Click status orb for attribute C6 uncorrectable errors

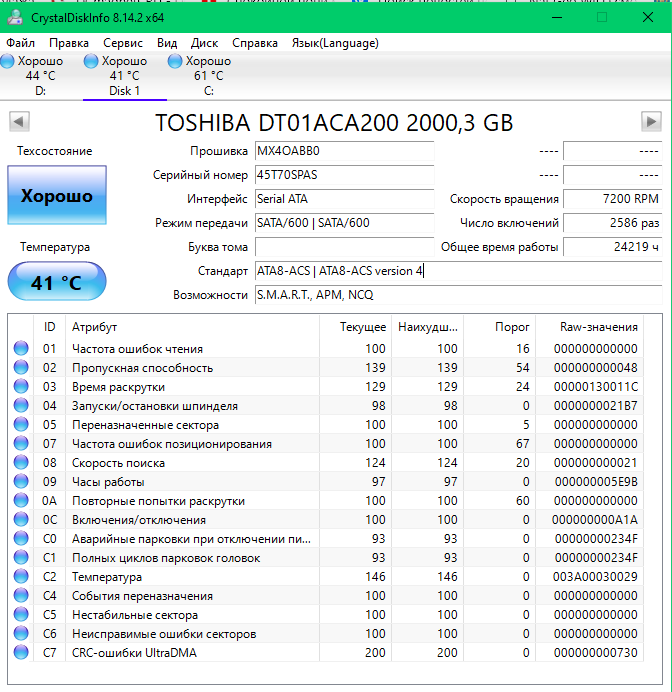click(21, 633)
